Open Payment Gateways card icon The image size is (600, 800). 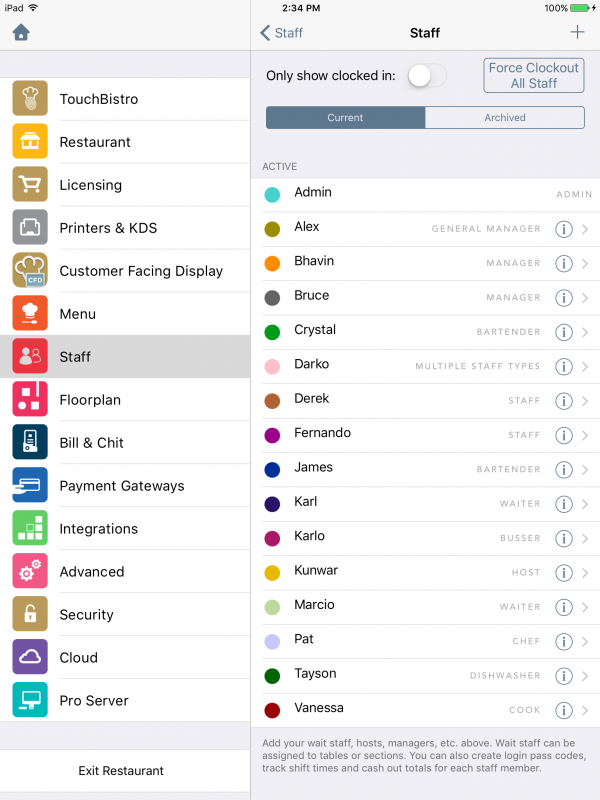pos(30,485)
